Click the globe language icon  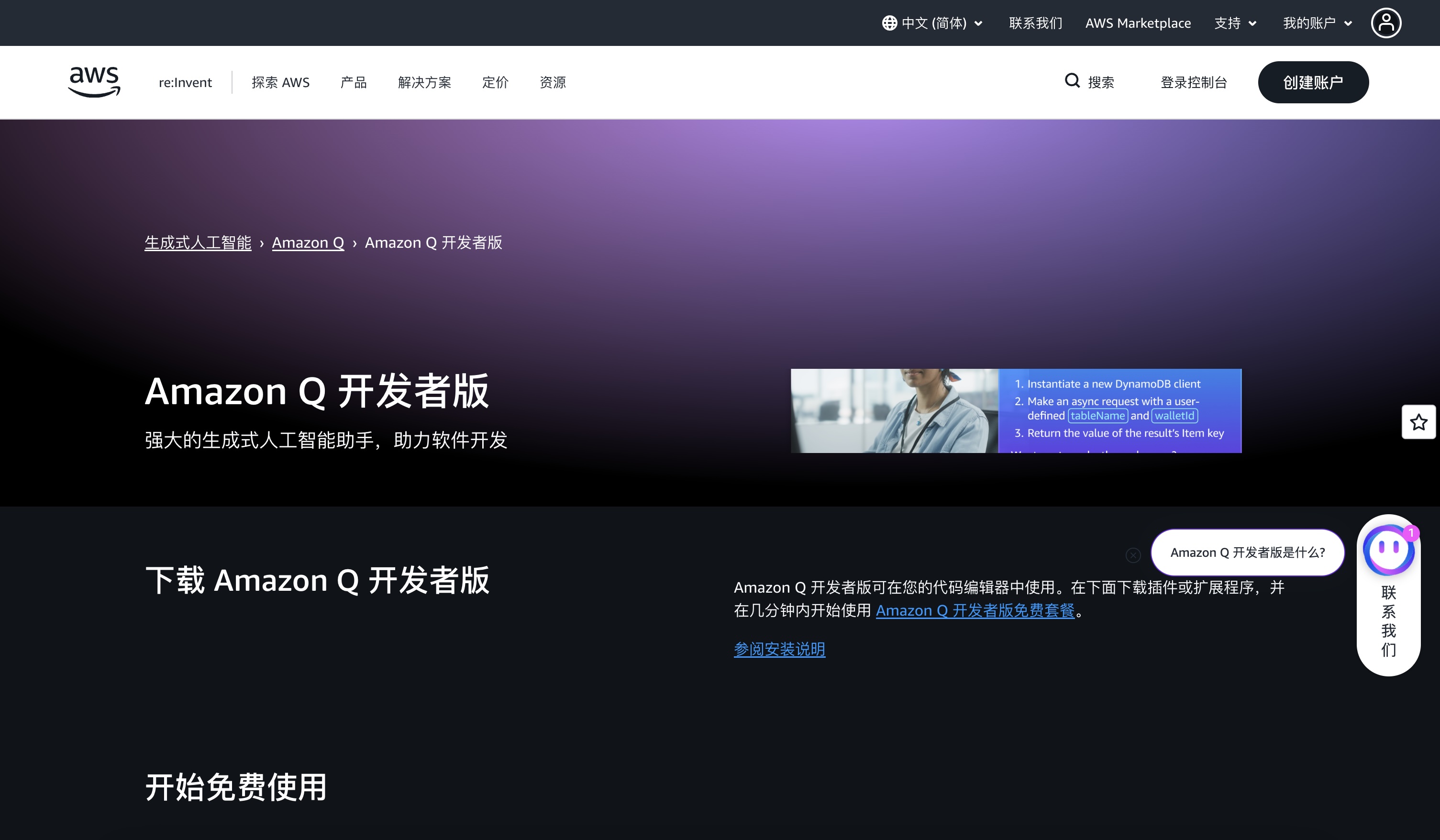pos(889,23)
